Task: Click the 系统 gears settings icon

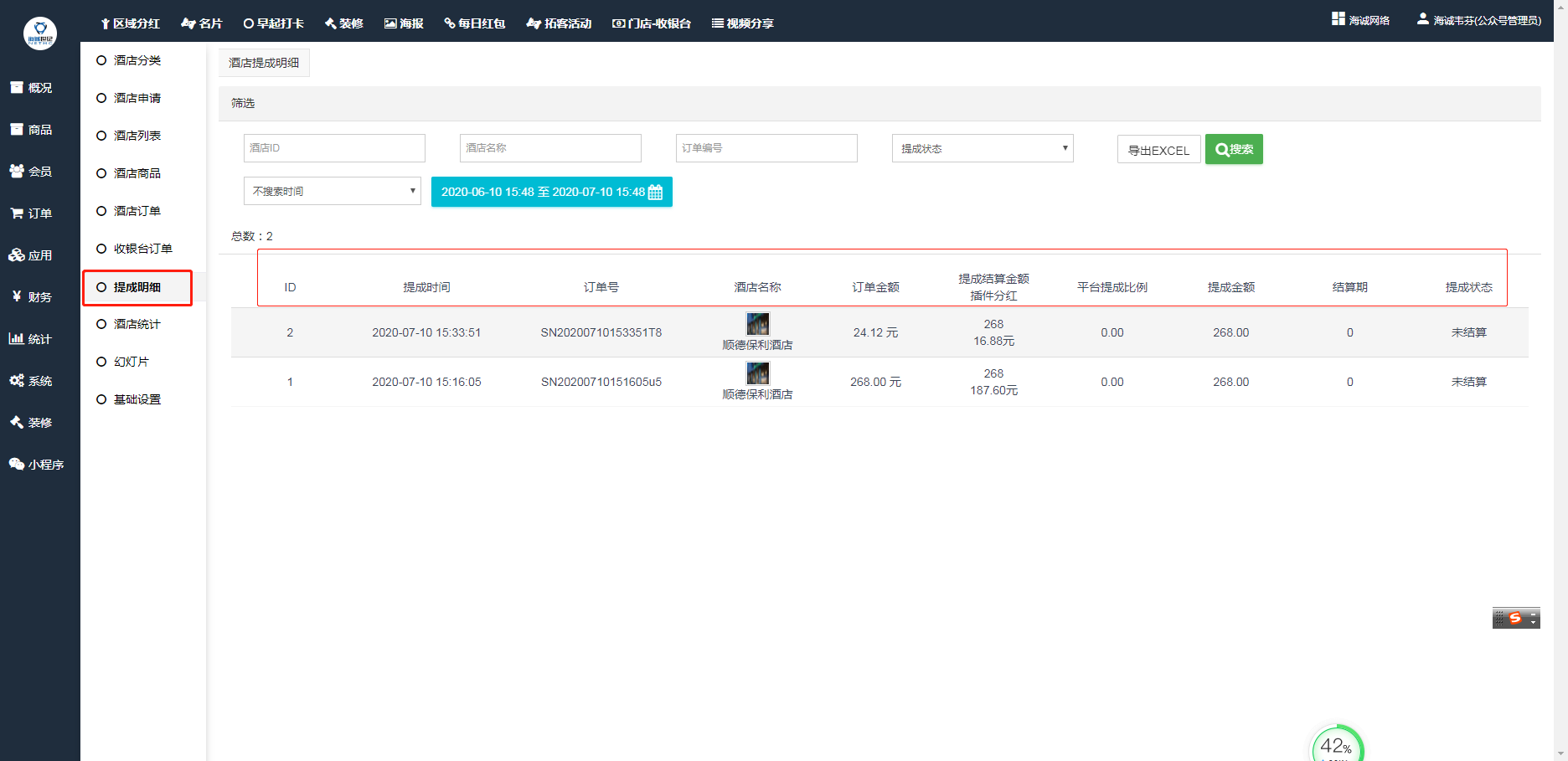Action: click(x=17, y=381)
